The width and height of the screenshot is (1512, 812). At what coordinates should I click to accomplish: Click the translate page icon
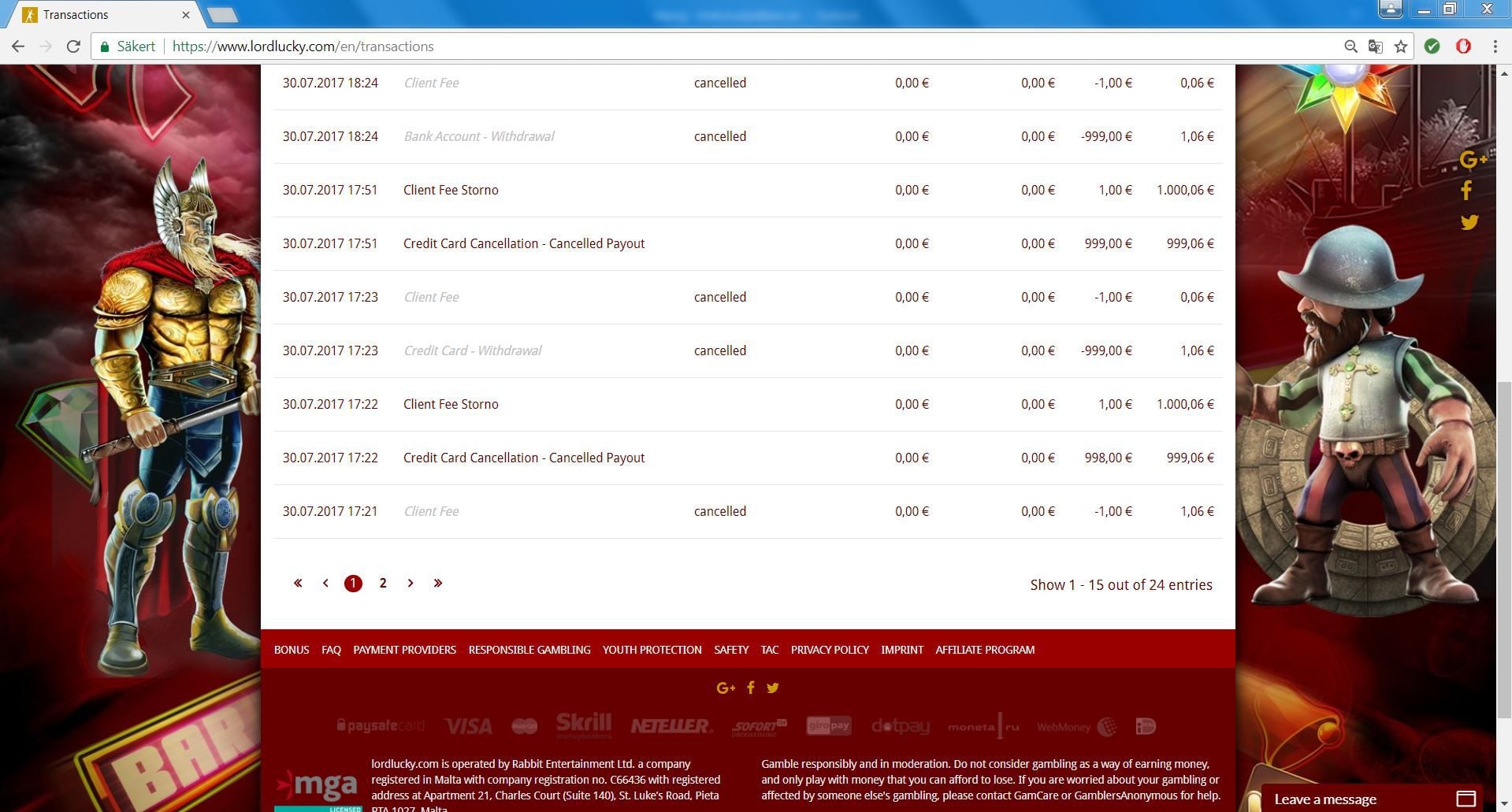(x=1376, y=46)
